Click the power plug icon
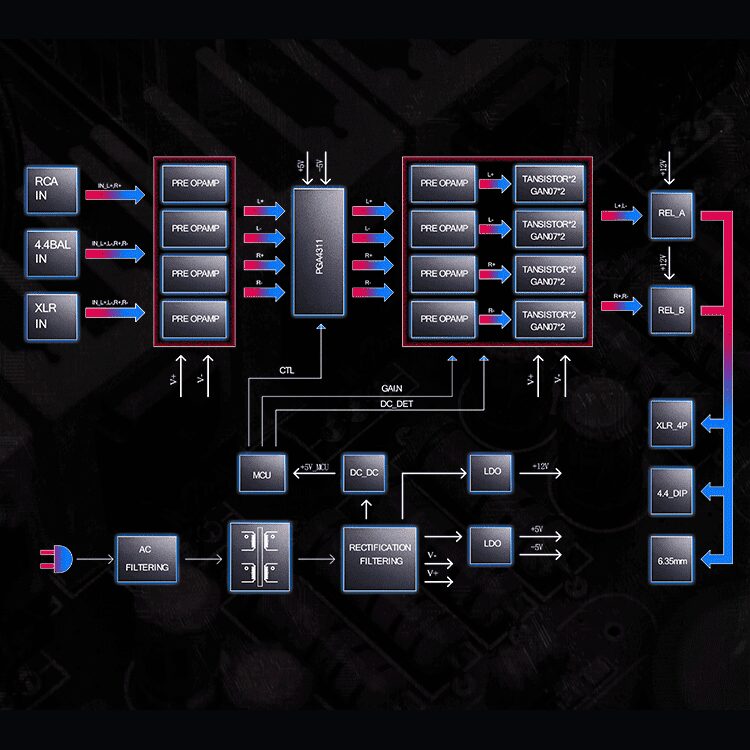The height and width of the screenshot is (750, 750). [x=56, y=559]
